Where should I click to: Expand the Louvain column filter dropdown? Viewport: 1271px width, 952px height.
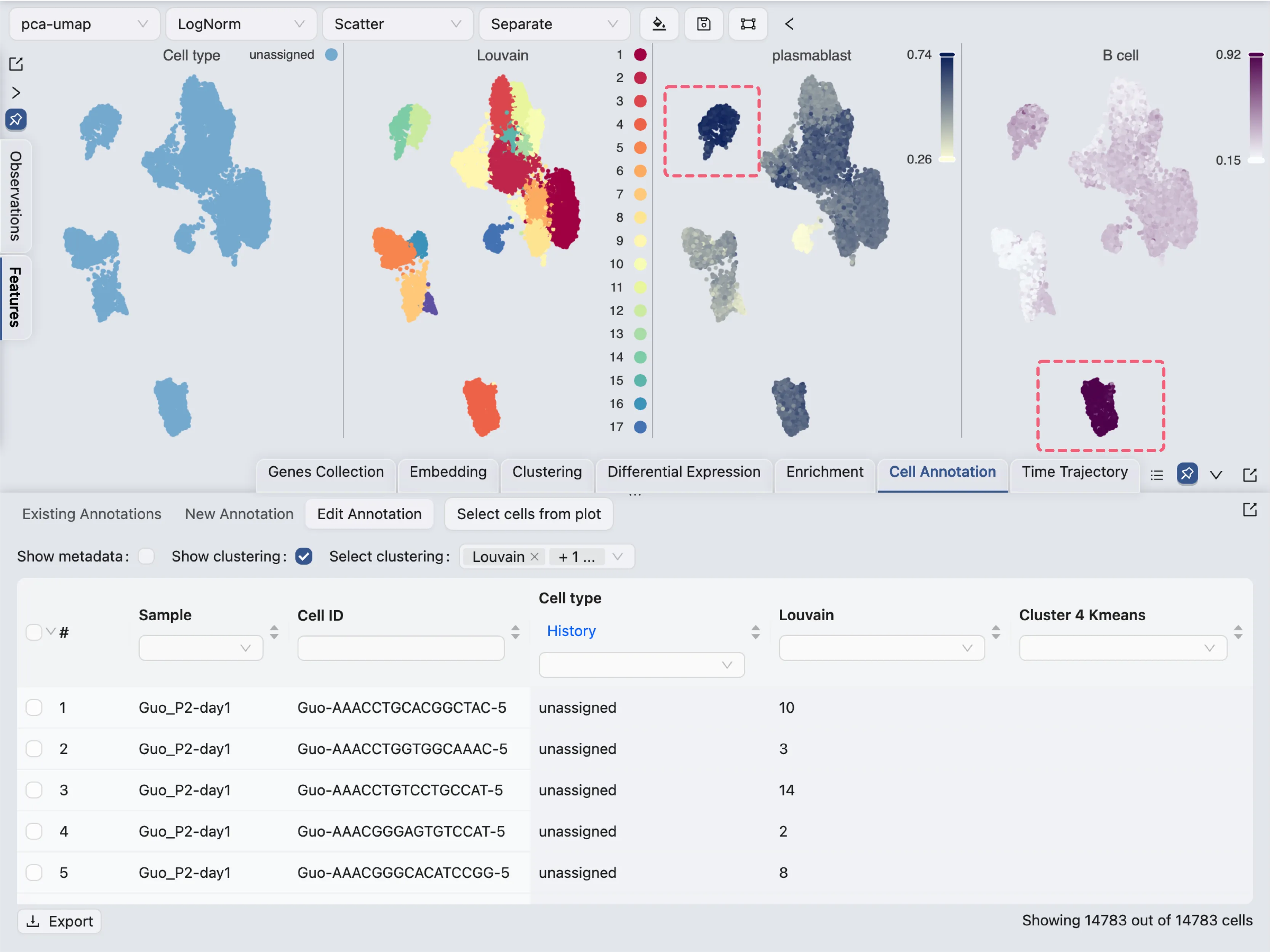(x=881, y=648)
